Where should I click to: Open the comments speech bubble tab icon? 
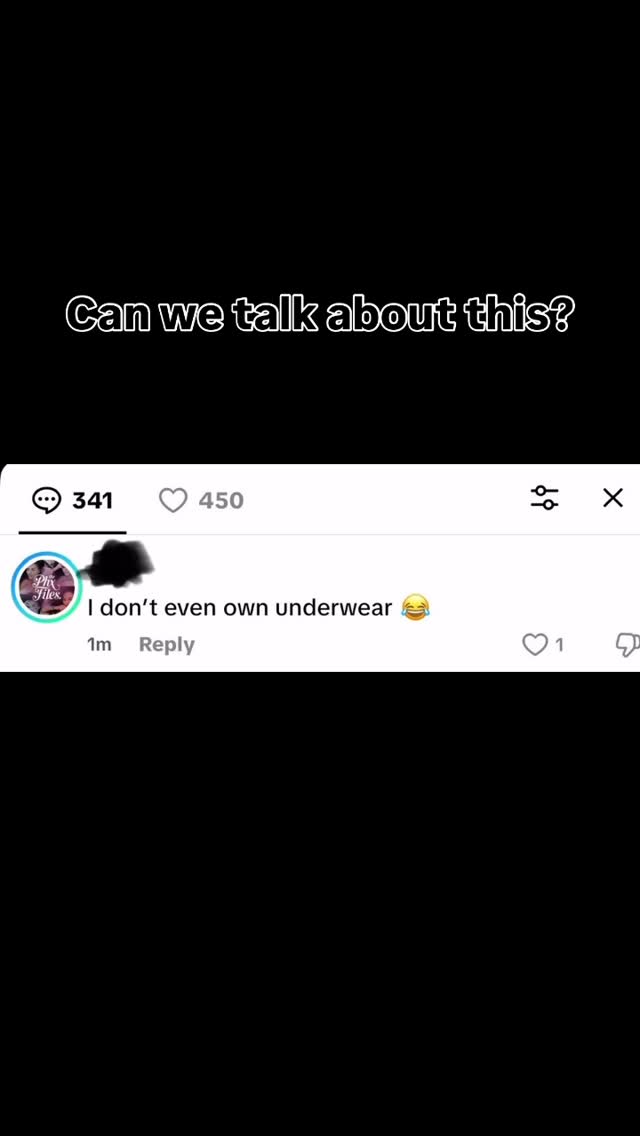pyautogui.click(x=47, y=500)
